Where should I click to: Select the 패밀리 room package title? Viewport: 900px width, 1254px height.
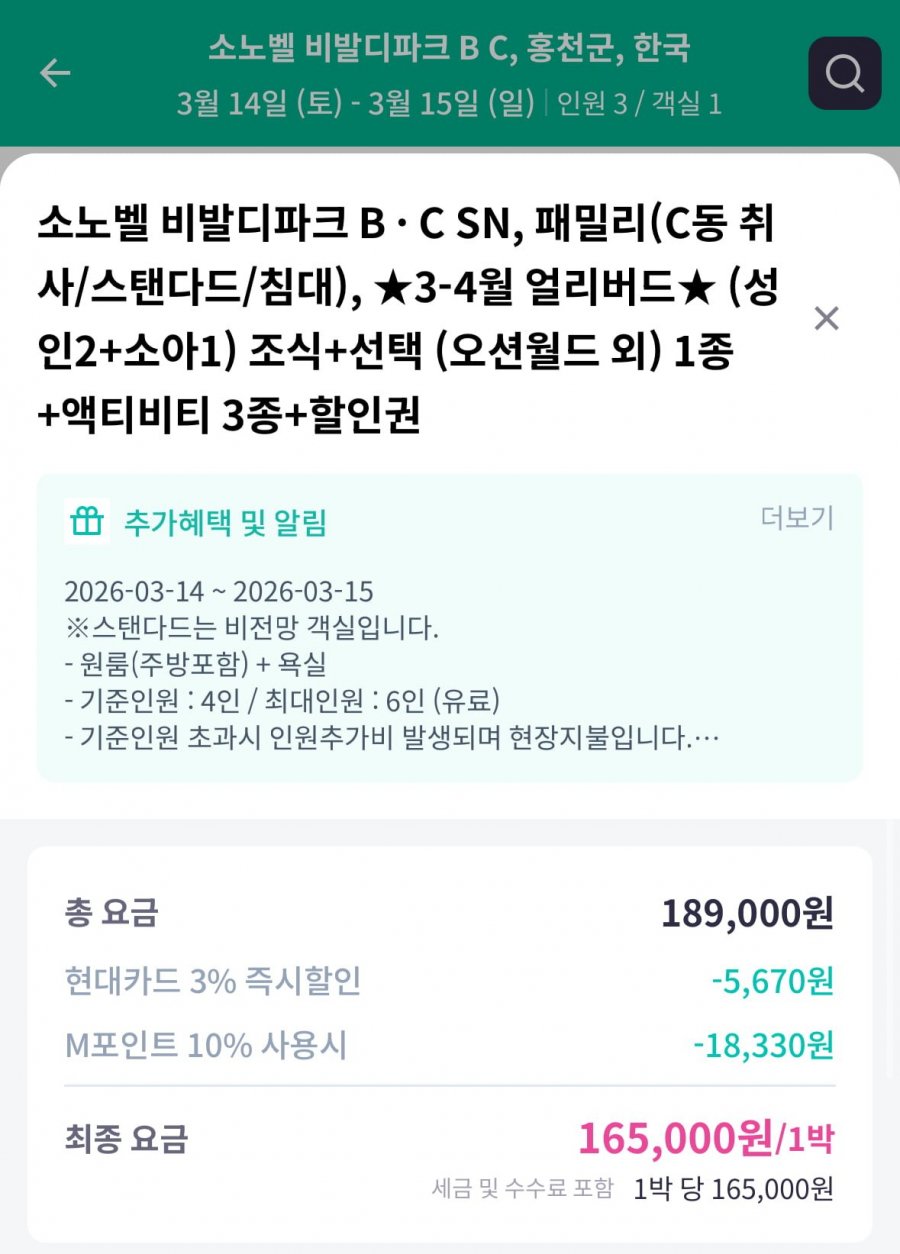(410, 320)
